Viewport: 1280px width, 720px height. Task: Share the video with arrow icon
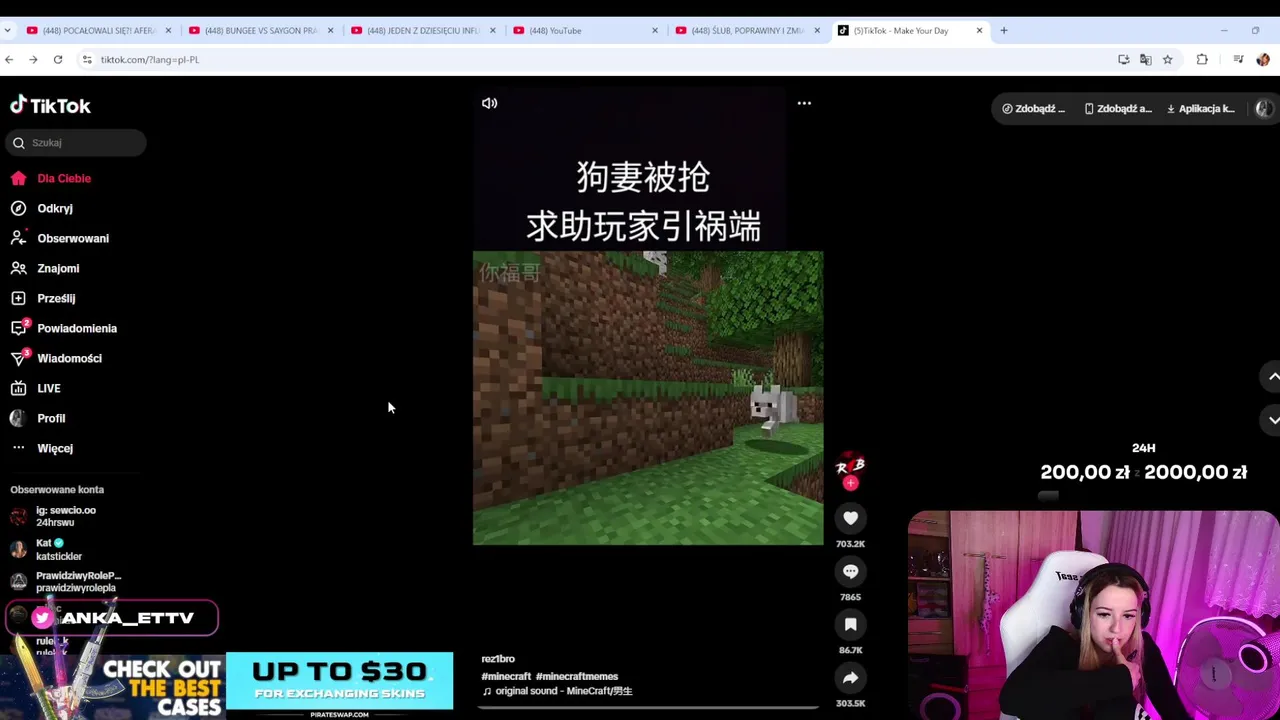850,678
